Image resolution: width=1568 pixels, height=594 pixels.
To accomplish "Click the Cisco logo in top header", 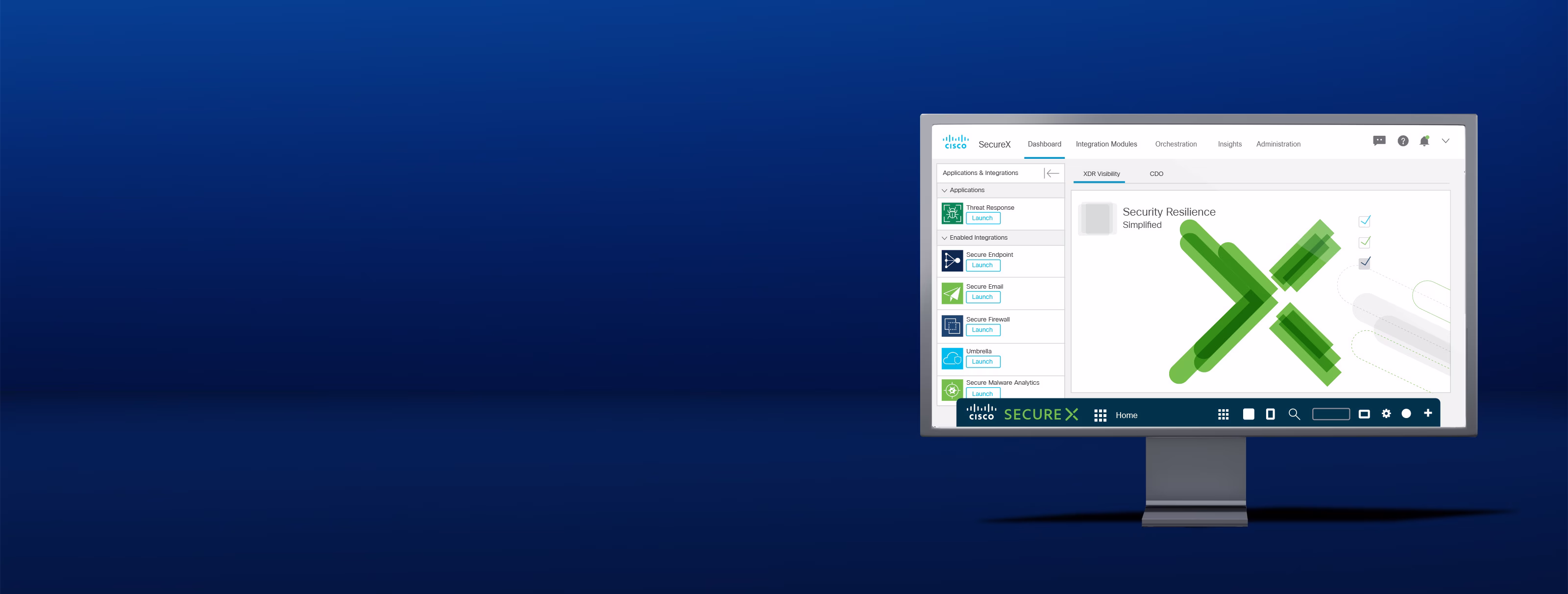I will [x=955, y=142].
